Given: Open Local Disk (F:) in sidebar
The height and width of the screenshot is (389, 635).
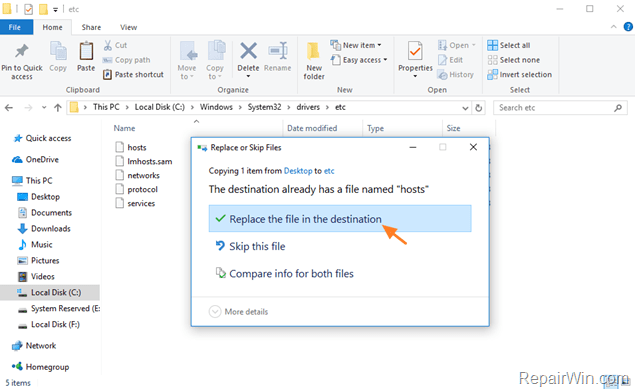Looking at the screenshot, I should [49, 325].
